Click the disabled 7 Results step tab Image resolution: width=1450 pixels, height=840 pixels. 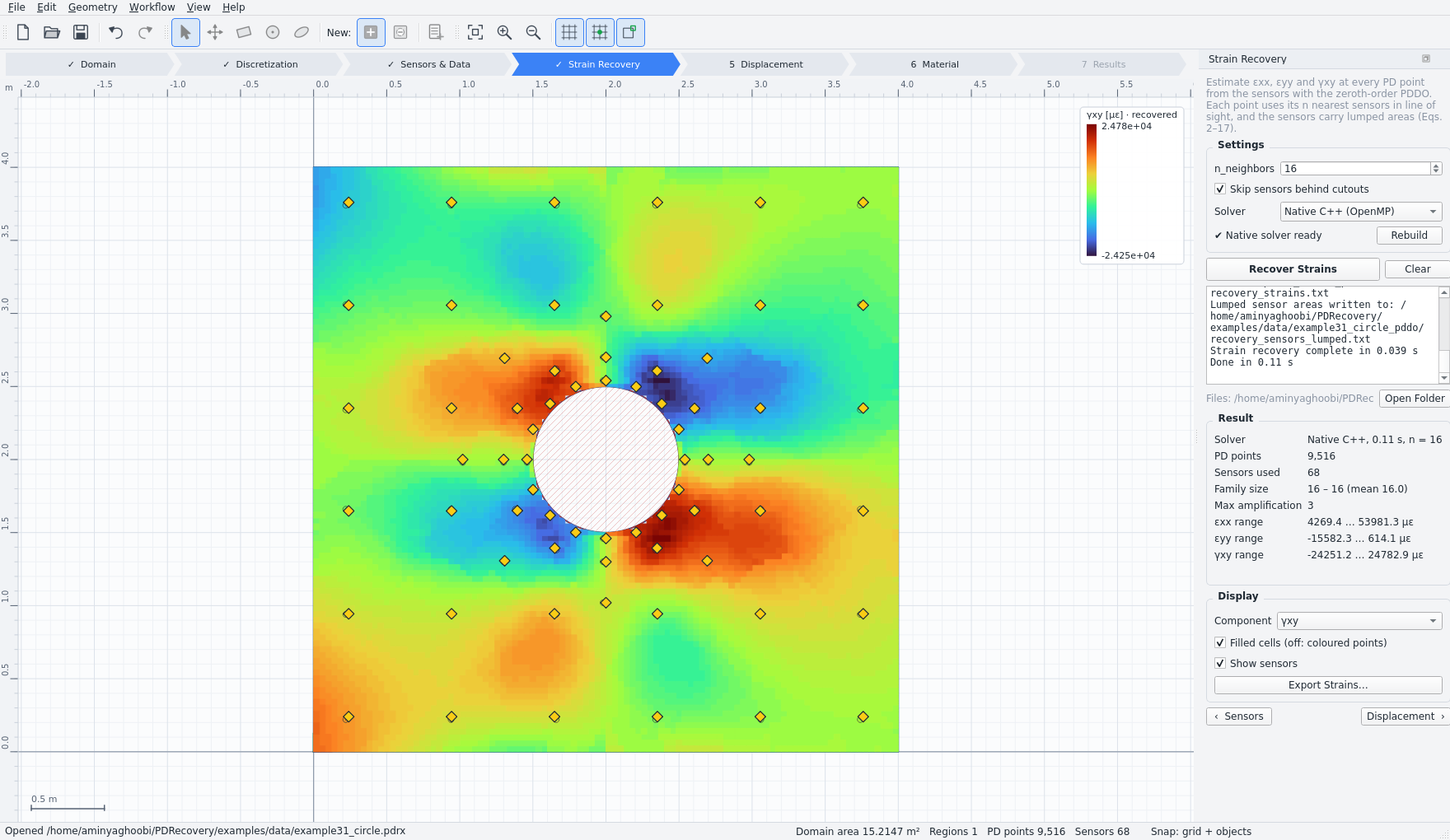1103,64
